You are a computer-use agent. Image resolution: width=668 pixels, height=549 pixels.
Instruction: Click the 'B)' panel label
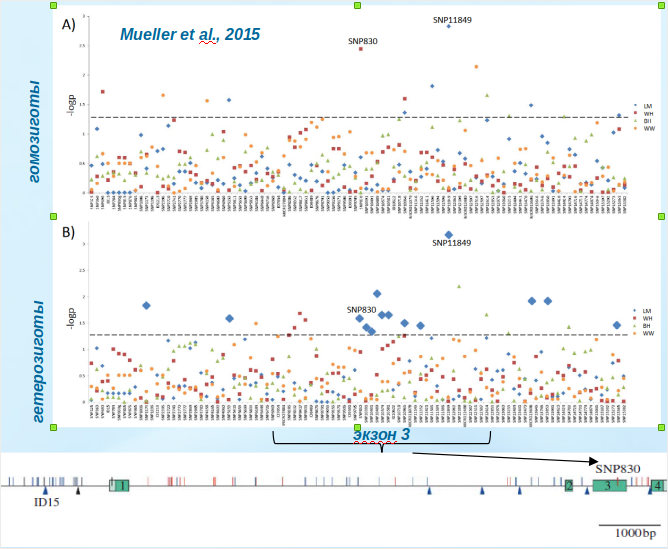click(69, 232)
